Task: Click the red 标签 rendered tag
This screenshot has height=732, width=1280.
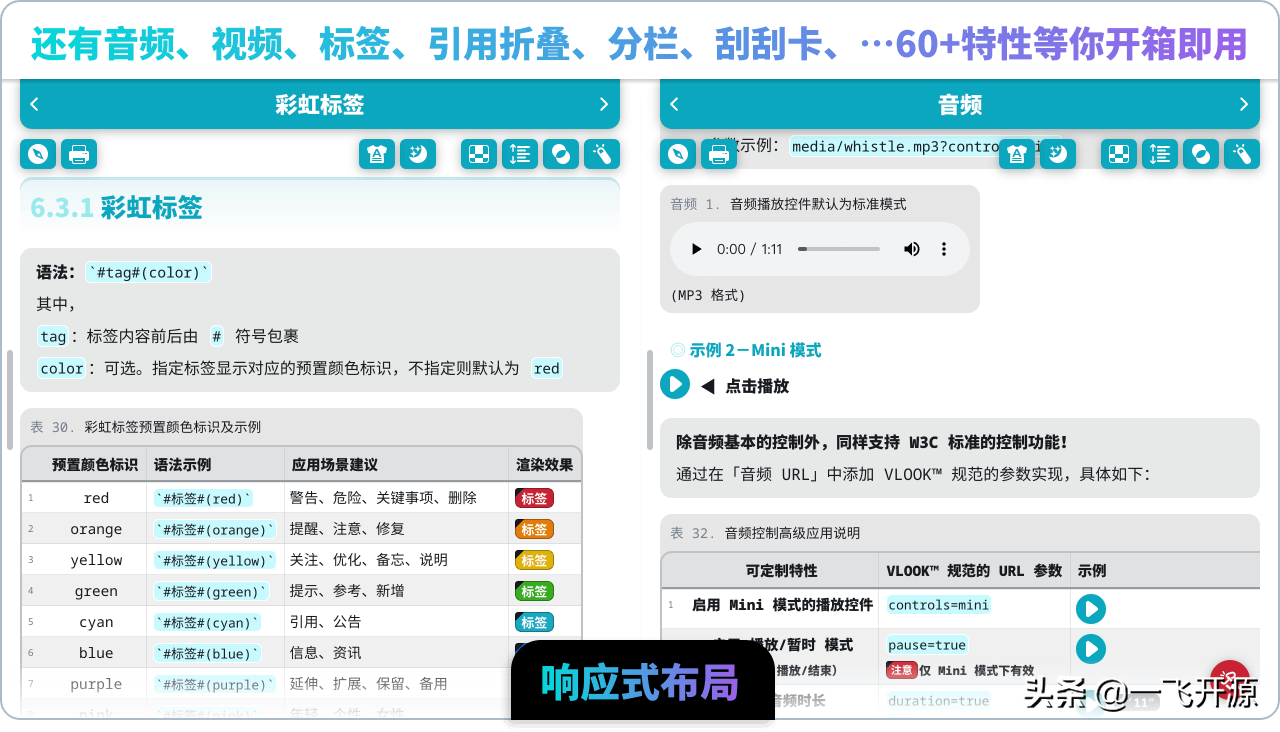Action: click(534, 498)
